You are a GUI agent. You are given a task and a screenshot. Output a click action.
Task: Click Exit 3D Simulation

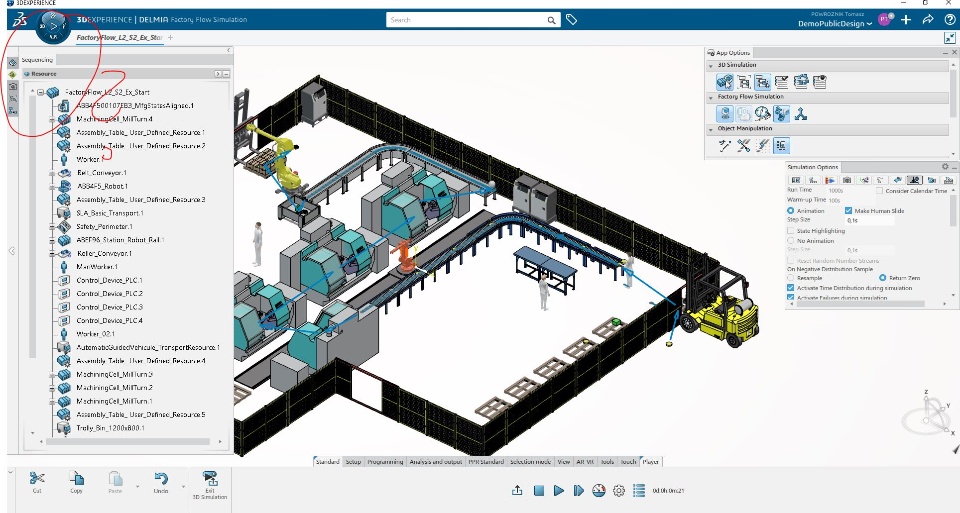tap(210, 484)
